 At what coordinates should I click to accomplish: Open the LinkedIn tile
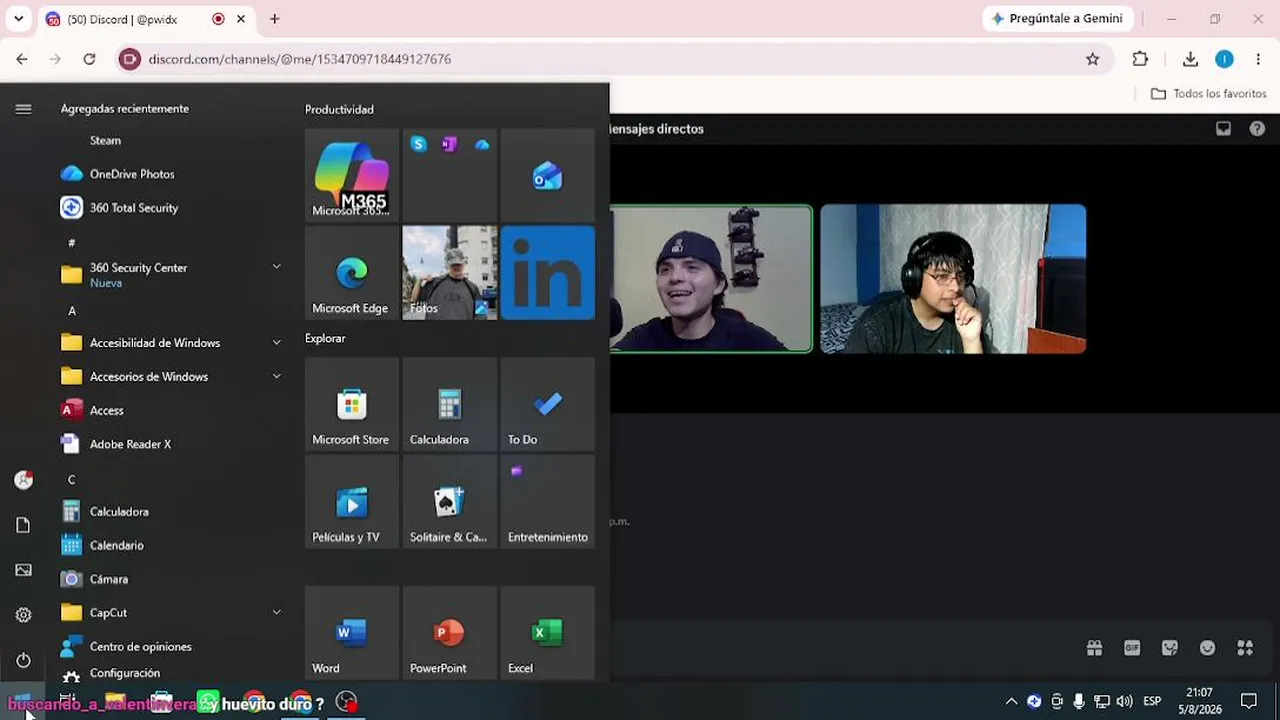point(547,272)
